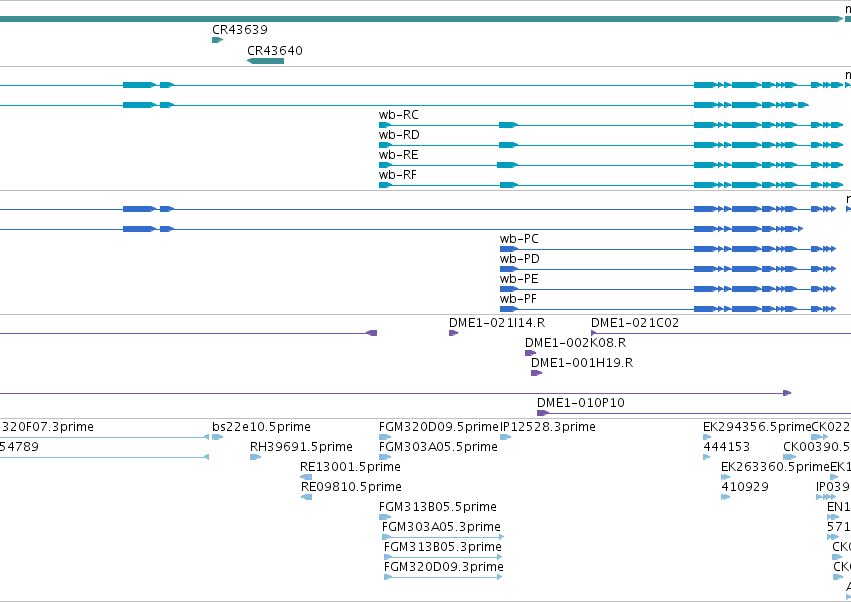This screenshot has width=851, height=602.
Task: Click the FGM303A05.5prime EST label
Action: click(x=438, y=447)
